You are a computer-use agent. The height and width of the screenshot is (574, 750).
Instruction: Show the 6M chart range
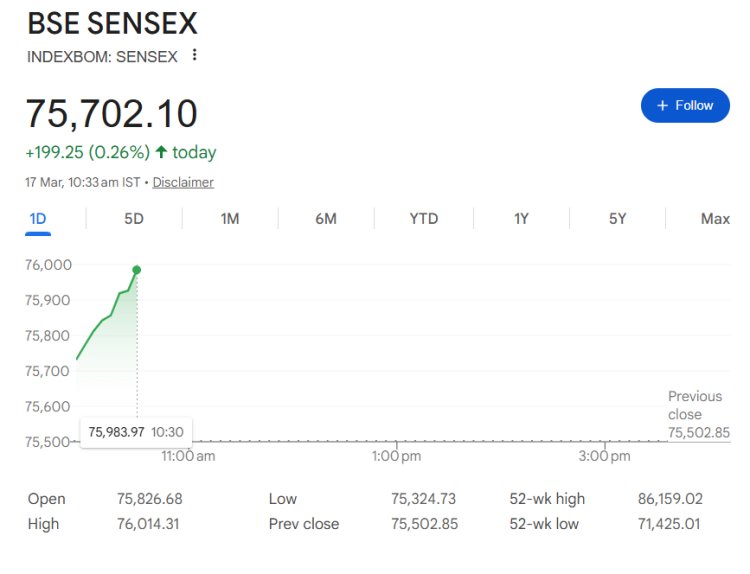(326, 219)
